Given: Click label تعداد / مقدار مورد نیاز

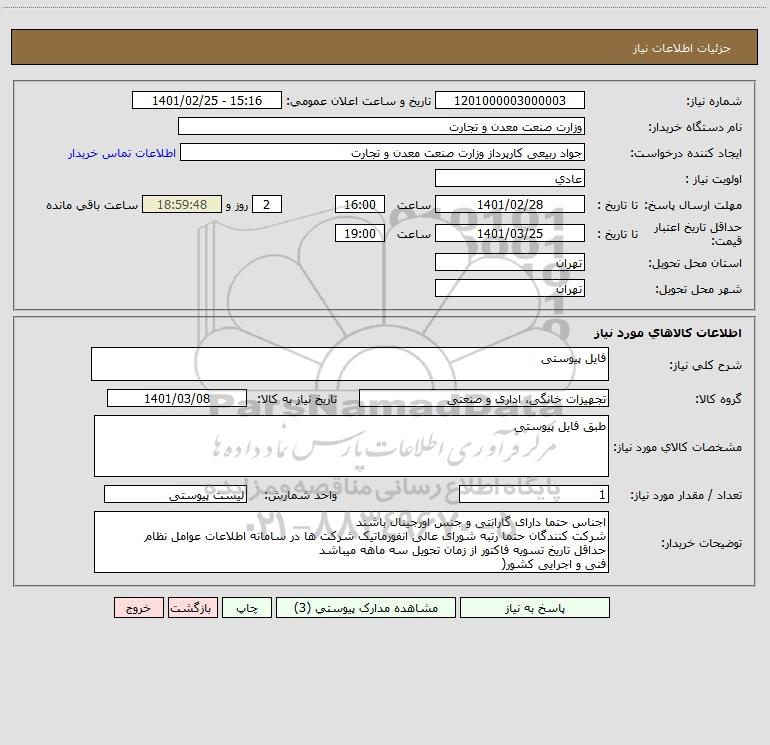Looking at the screenshot, I should (686, 495).
